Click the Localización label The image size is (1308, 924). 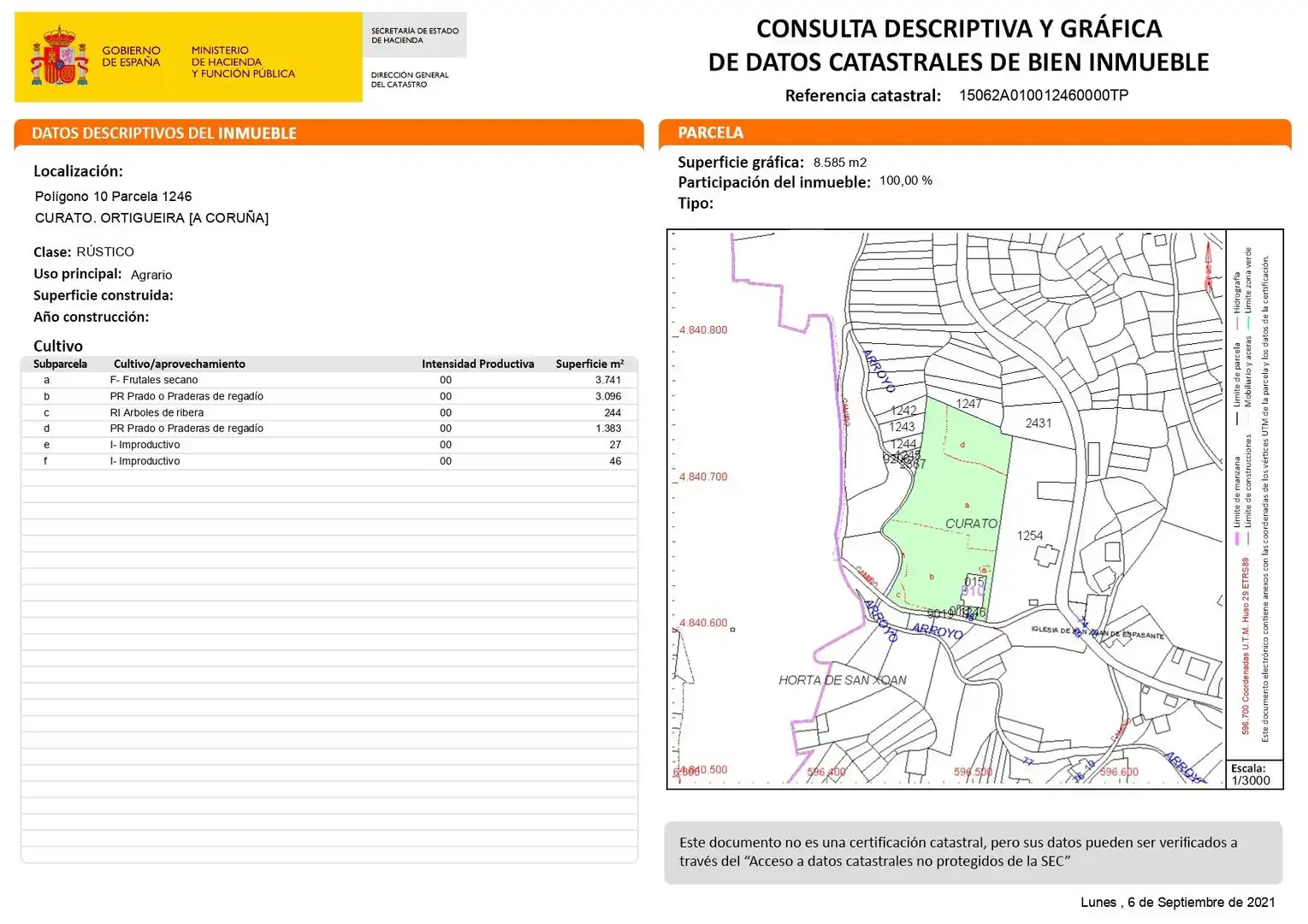coord(78,171)
